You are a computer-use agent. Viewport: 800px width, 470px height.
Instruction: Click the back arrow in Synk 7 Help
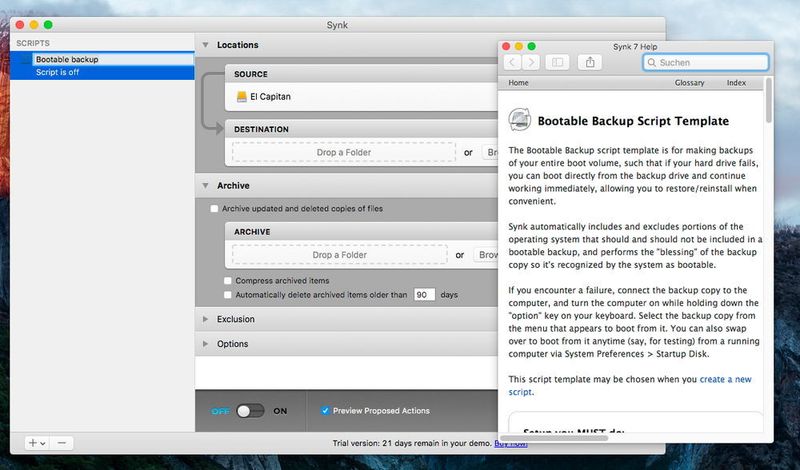[512, 62]
